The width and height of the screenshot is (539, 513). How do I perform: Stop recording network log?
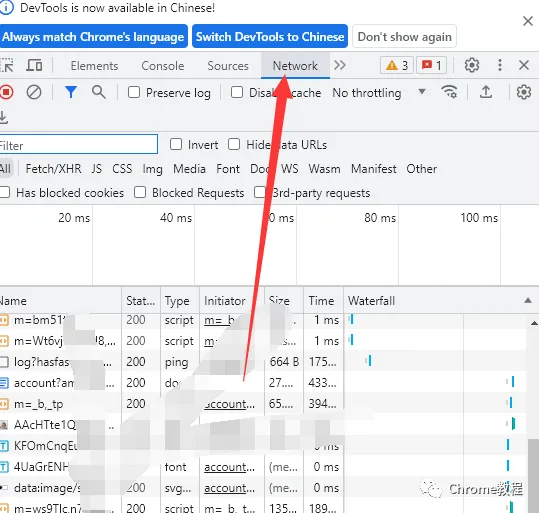pos(6,92)
